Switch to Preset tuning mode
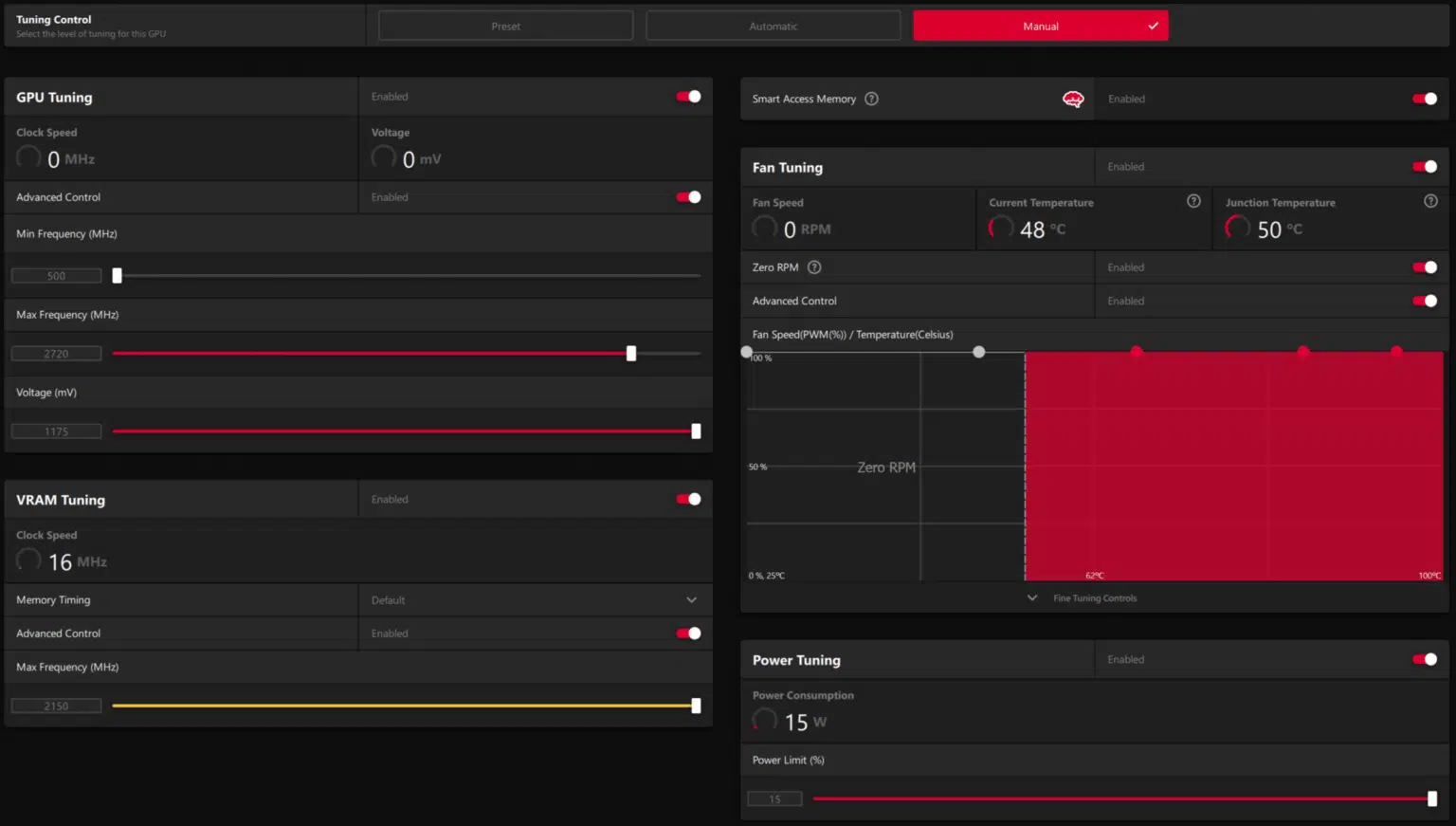 point(505,26)
